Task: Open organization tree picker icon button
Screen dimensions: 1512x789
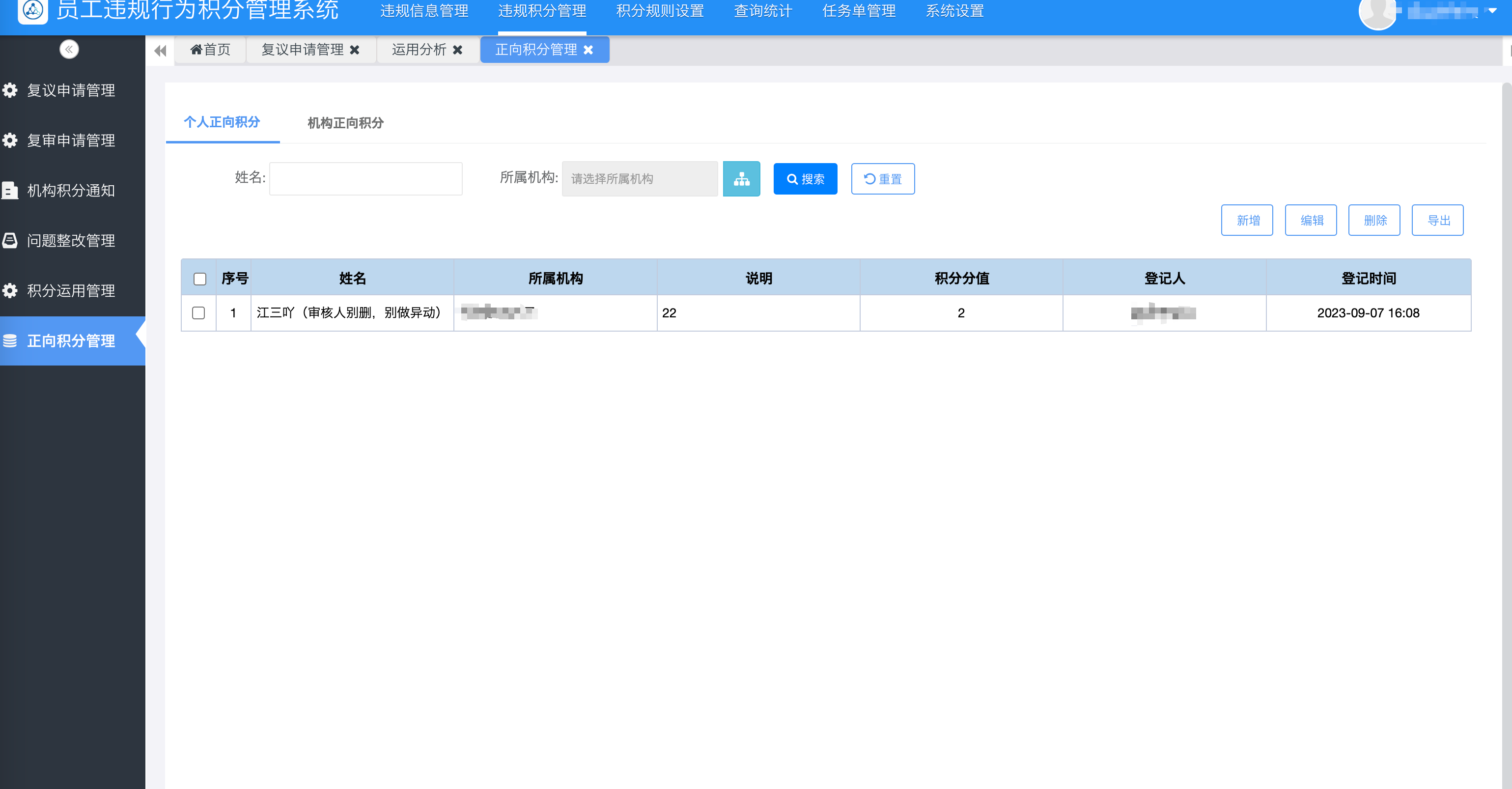Action: click(741, 179)
